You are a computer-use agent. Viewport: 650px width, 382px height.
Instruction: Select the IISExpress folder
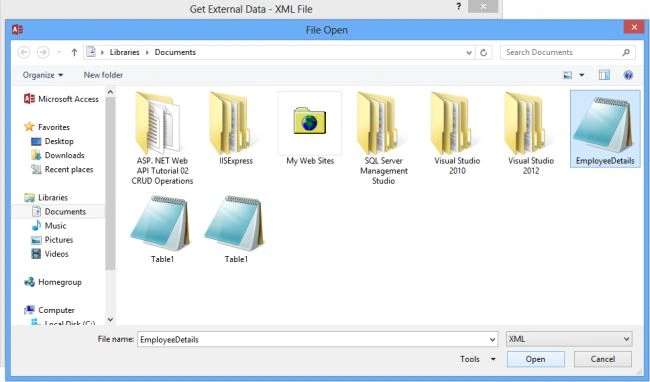[236, 128]
